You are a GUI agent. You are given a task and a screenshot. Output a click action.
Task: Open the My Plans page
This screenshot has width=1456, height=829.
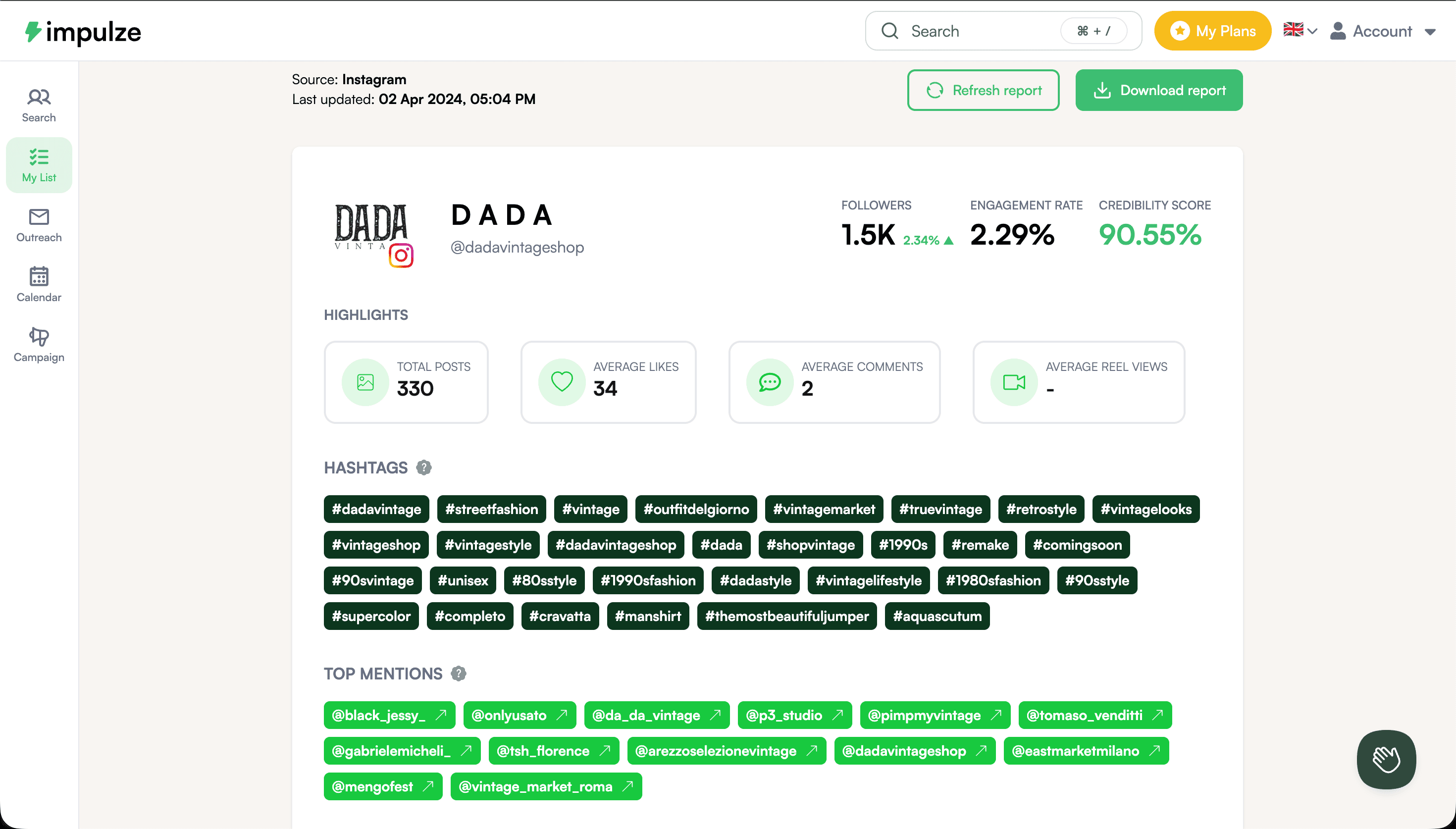point(1212,31)
